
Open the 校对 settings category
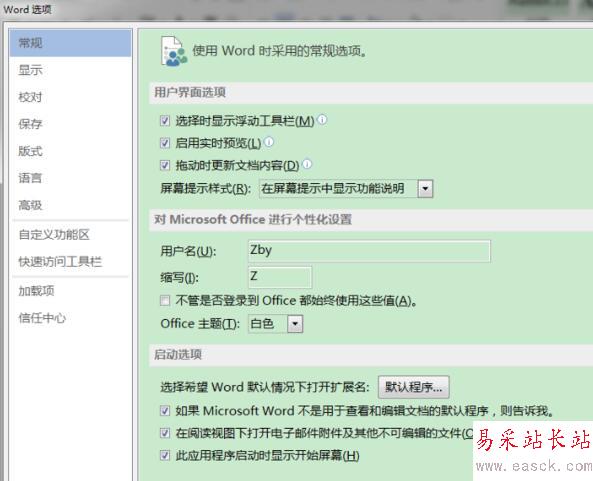(x=70, y=97)
